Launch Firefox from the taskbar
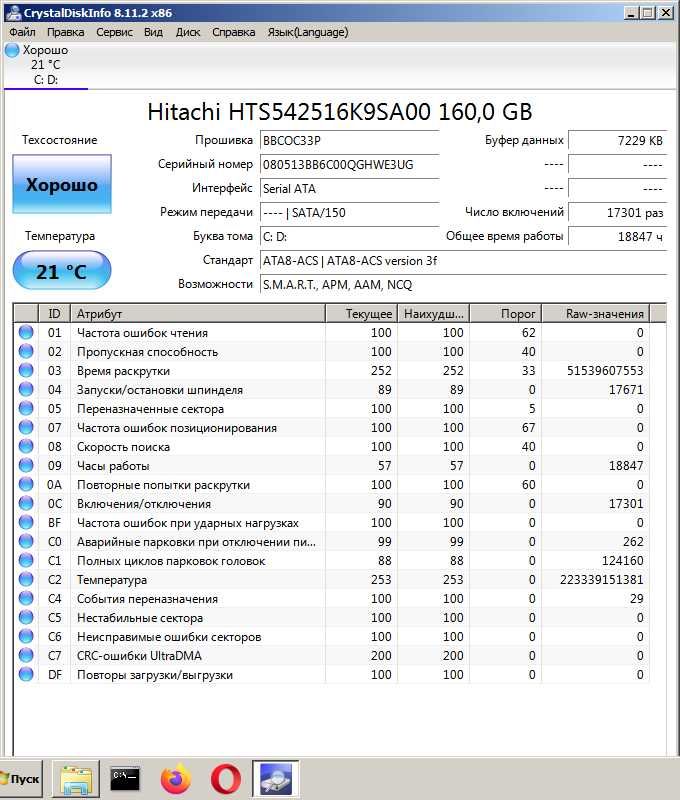This screenshot has height=800, width=680. pyautogui.click(x=175, y=779)
